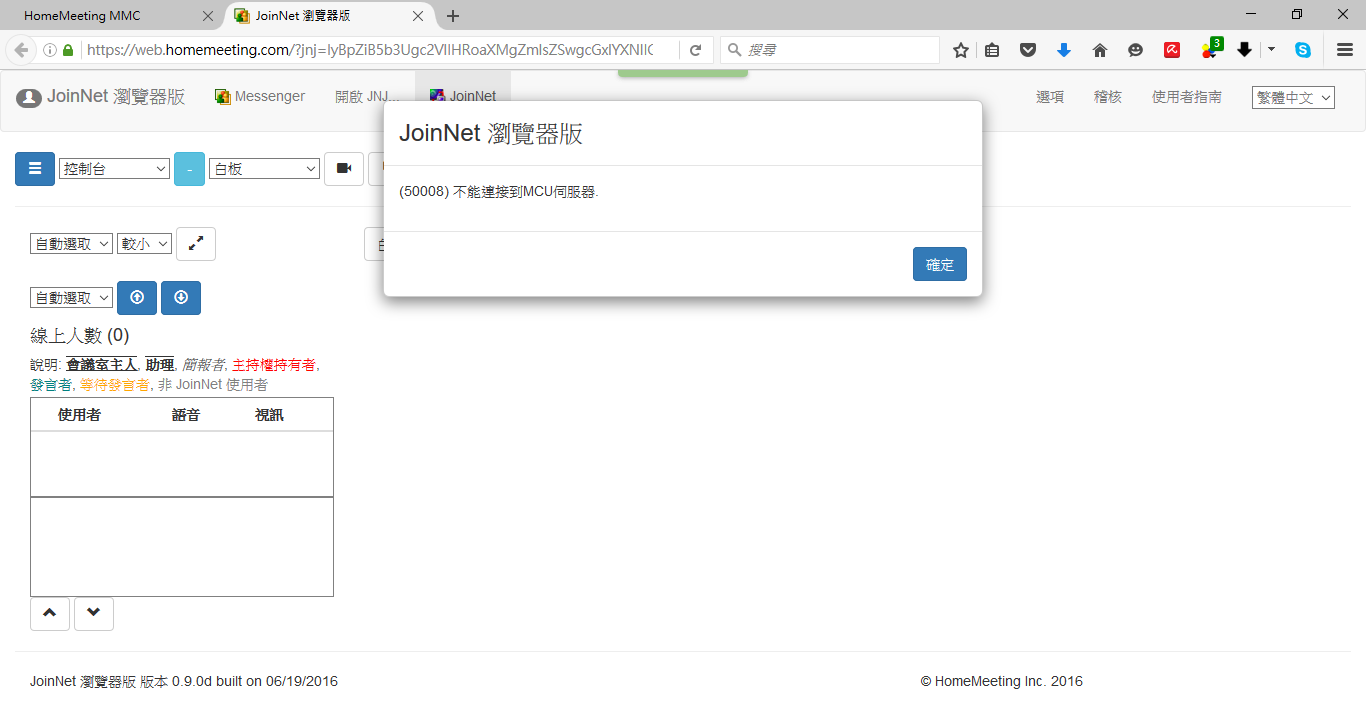Close the HomeMeeting MMC tab
The width and height of the screenshot is (1366, 728).
click(208, 16)
